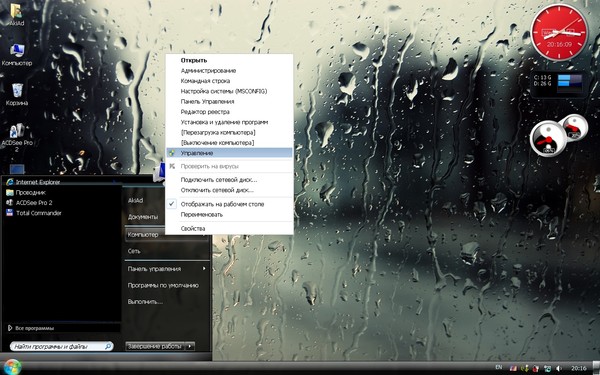Select [Перезагрузка компьютера] entry
The height and width of the screenshot is (375, 600).
click(218, 133)
